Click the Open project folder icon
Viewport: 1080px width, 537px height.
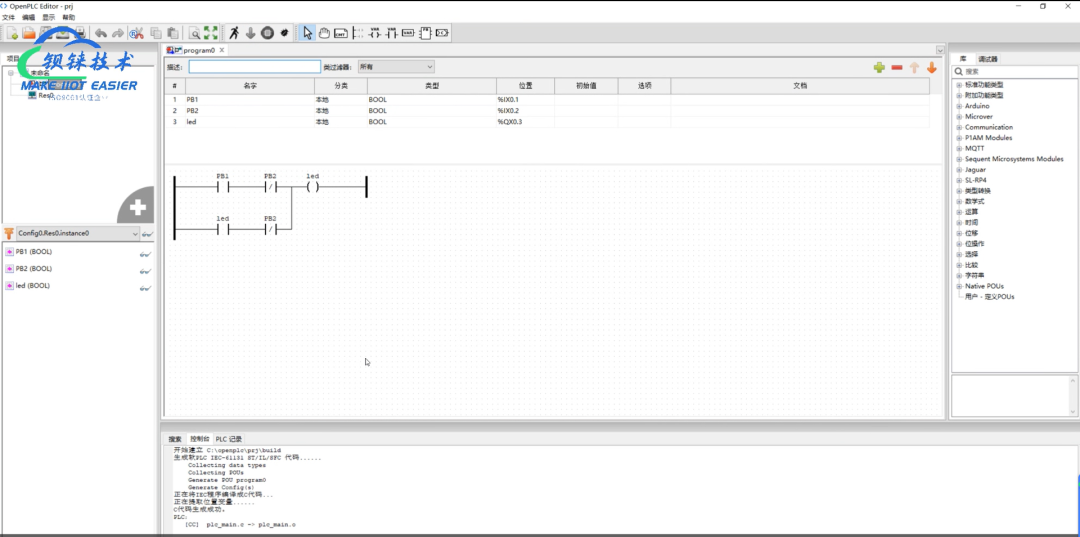(x=29, y=33)
